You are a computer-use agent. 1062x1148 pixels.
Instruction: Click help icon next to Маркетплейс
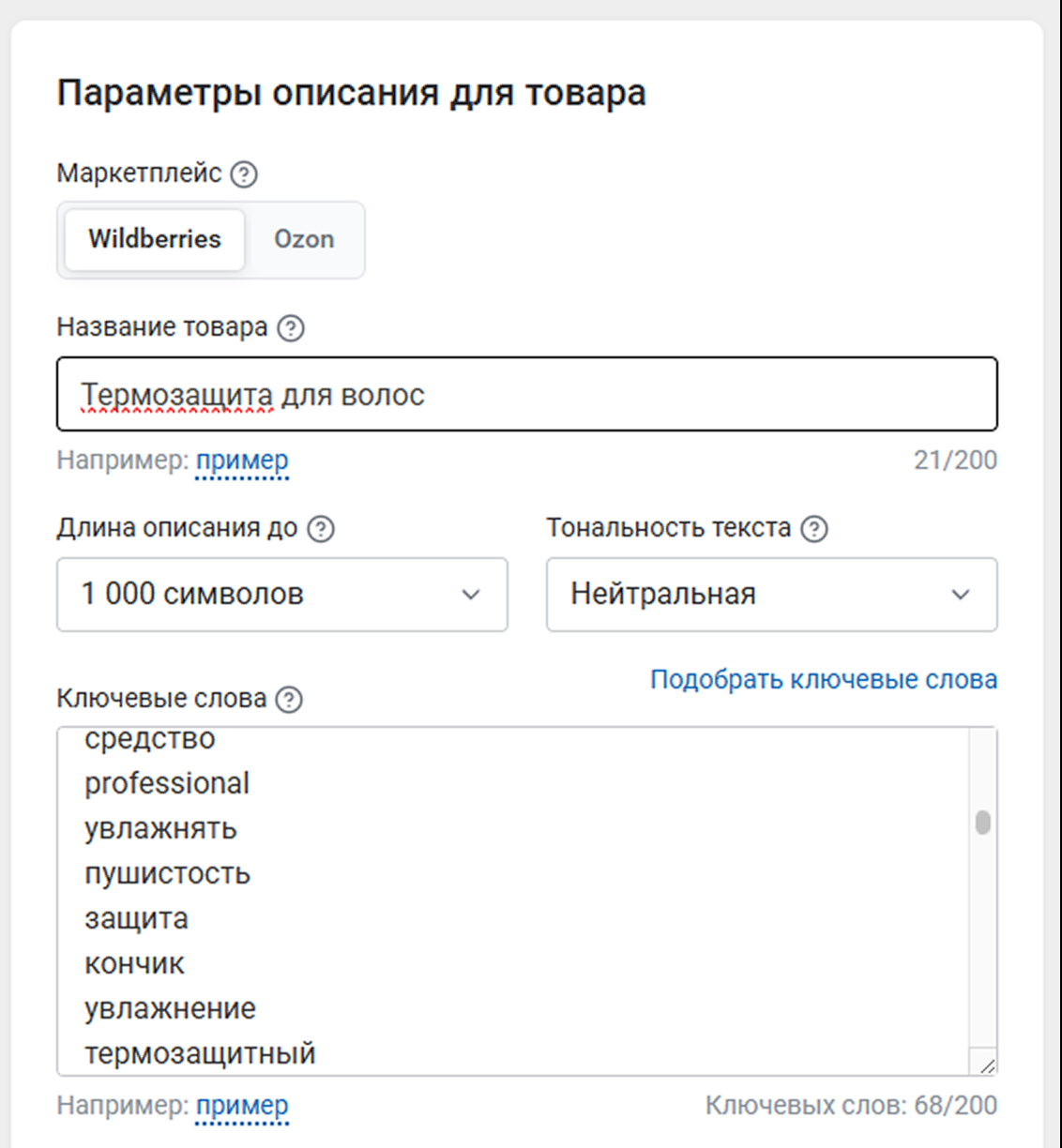pos(244,174)
